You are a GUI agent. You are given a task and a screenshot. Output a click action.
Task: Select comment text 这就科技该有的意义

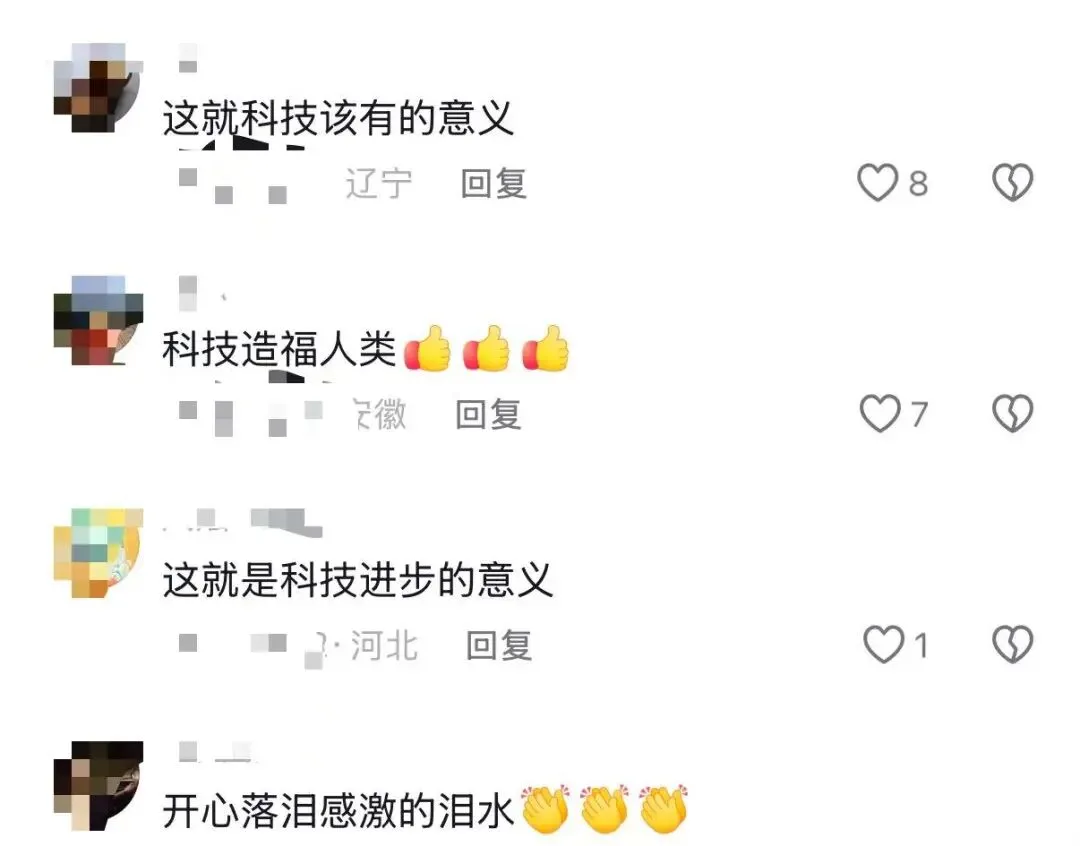click(338, 118)
